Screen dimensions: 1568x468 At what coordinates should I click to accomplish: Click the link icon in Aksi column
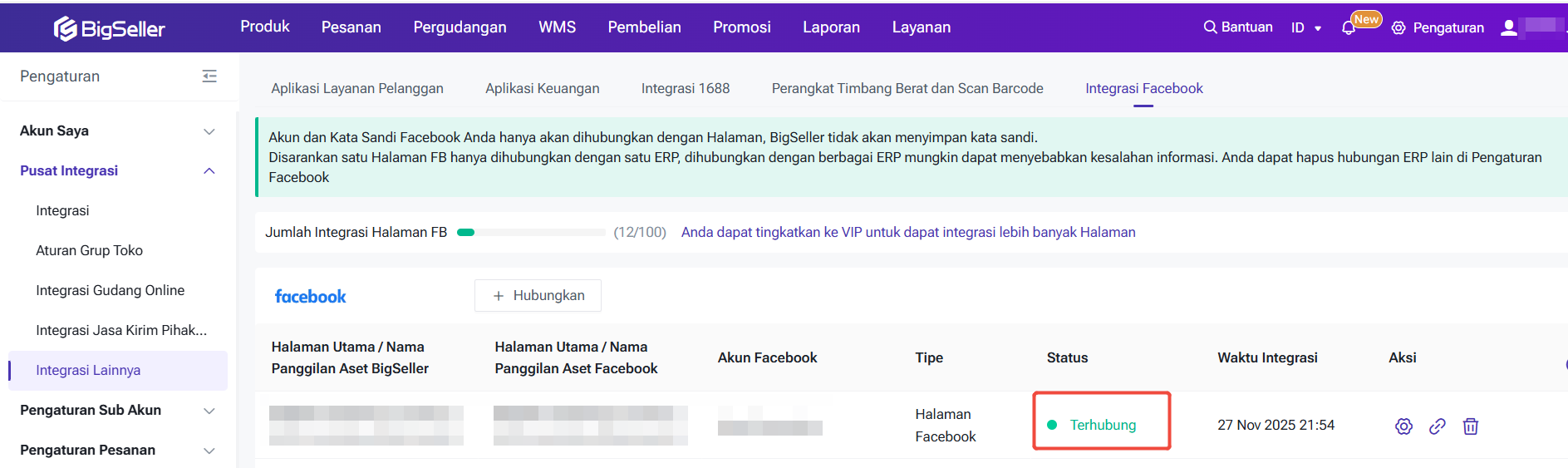click(x=1437, y=426)
